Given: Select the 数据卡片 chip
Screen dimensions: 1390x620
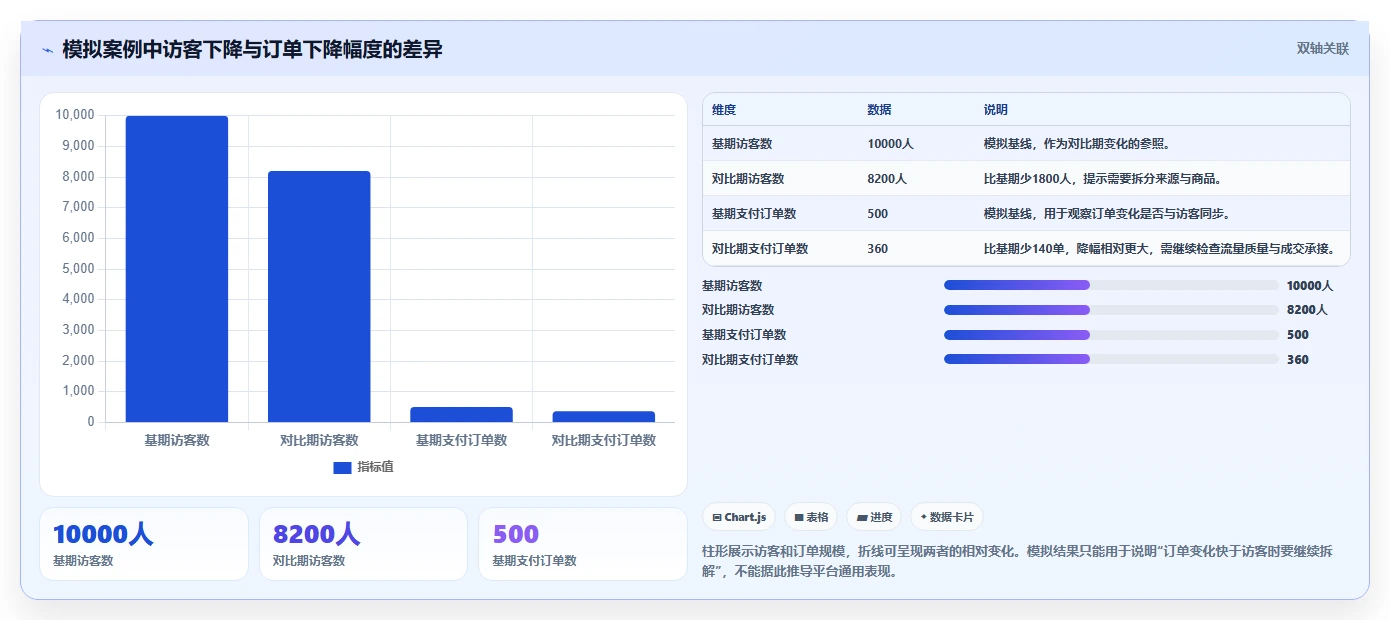Looking at the screenshot, I should pos(947,517).
